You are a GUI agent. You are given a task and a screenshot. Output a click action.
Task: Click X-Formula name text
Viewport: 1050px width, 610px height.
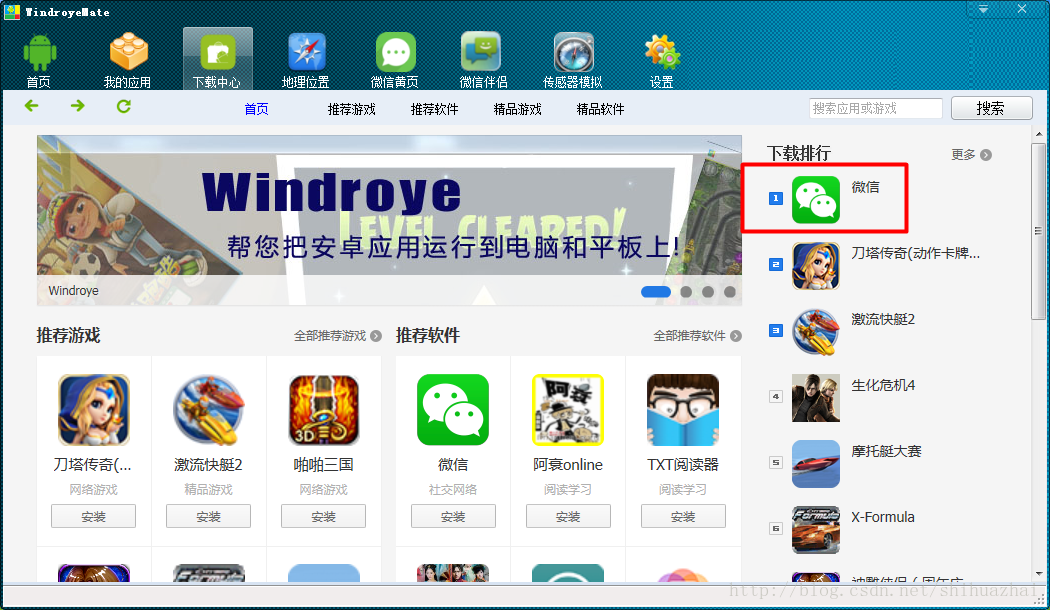point(883,517)
